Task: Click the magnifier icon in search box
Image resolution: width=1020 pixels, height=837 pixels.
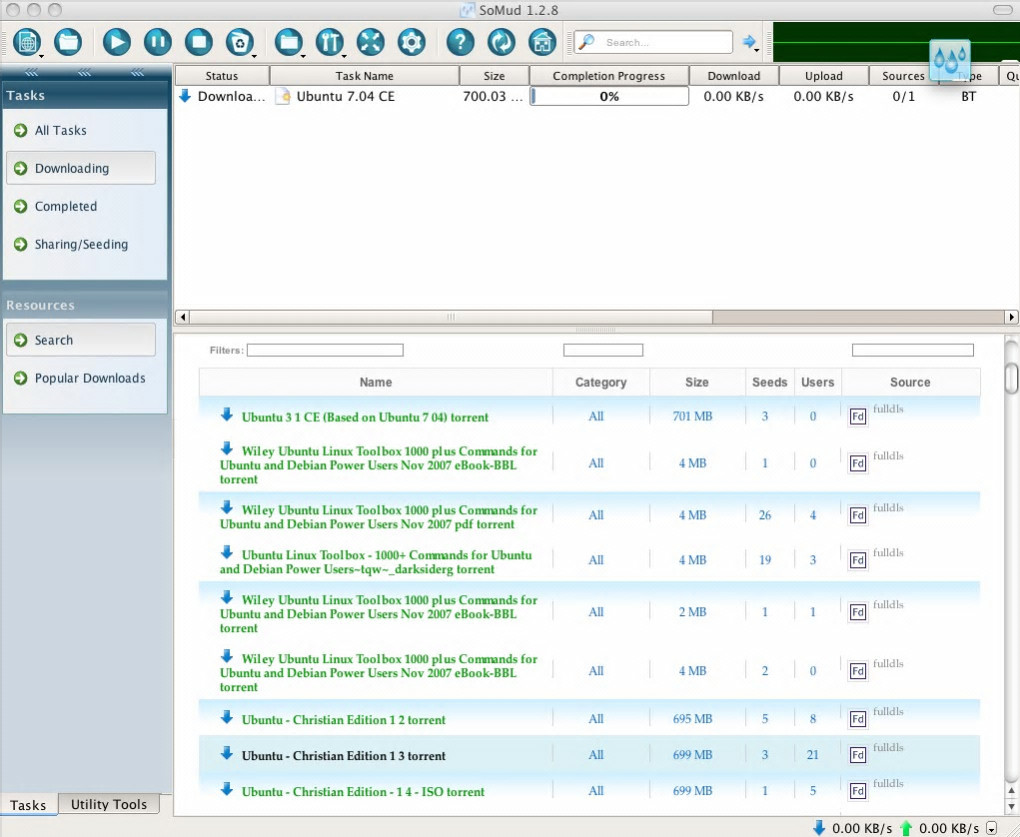Action: (586, 42)
